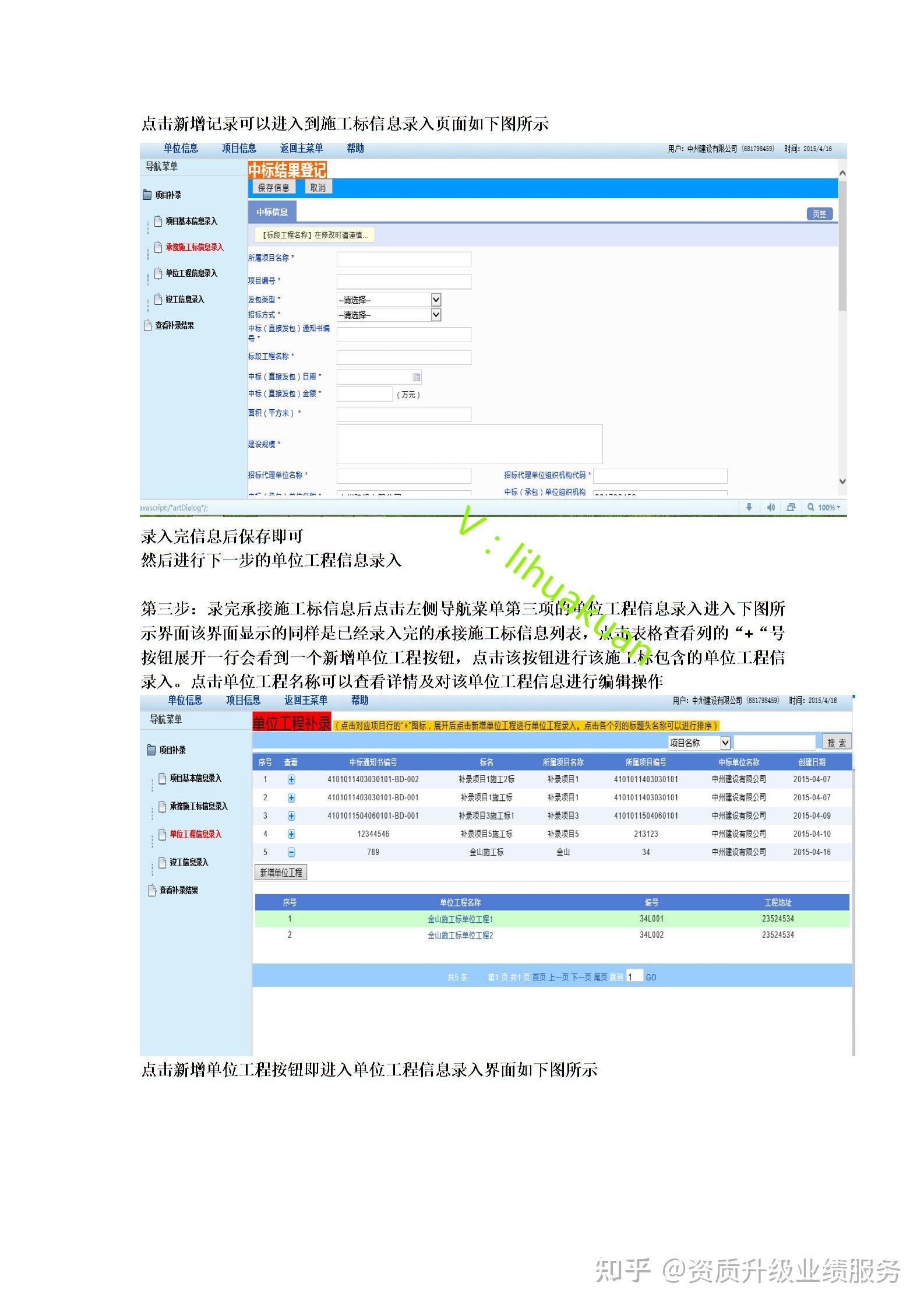Click 取消 button next to 保存信息
The height and width of the screenshot is (1308, 924).
pyautogui.click(x=318, y=187)
